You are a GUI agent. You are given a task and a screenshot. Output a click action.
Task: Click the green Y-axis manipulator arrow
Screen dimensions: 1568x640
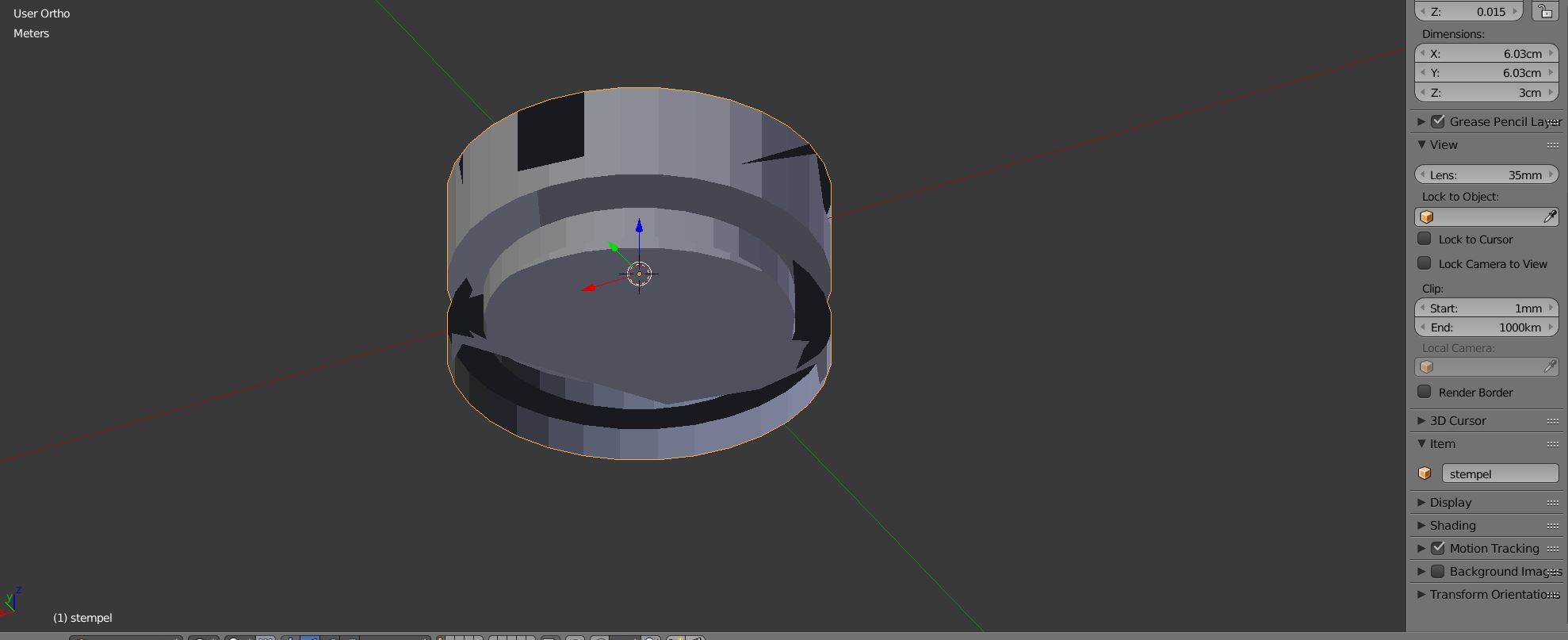tap(614, 247)
